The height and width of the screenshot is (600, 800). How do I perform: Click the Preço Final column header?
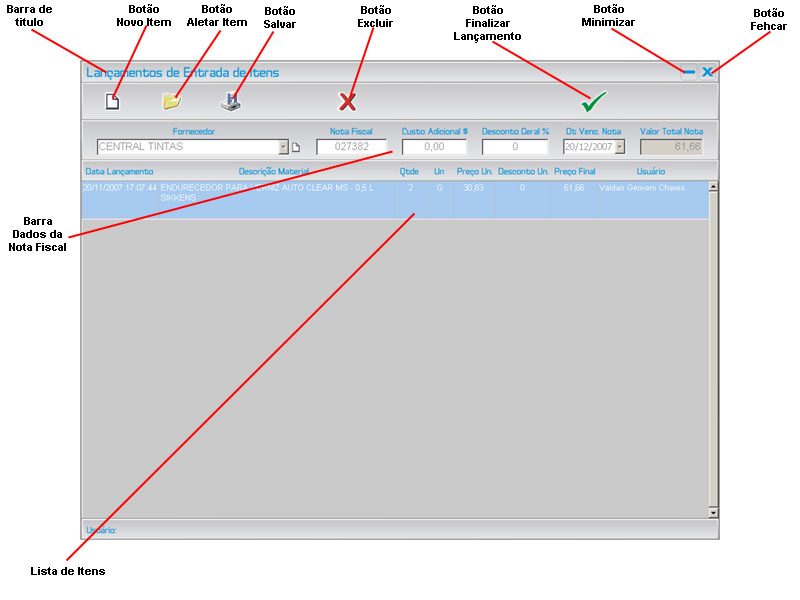[x=574, y=172]
